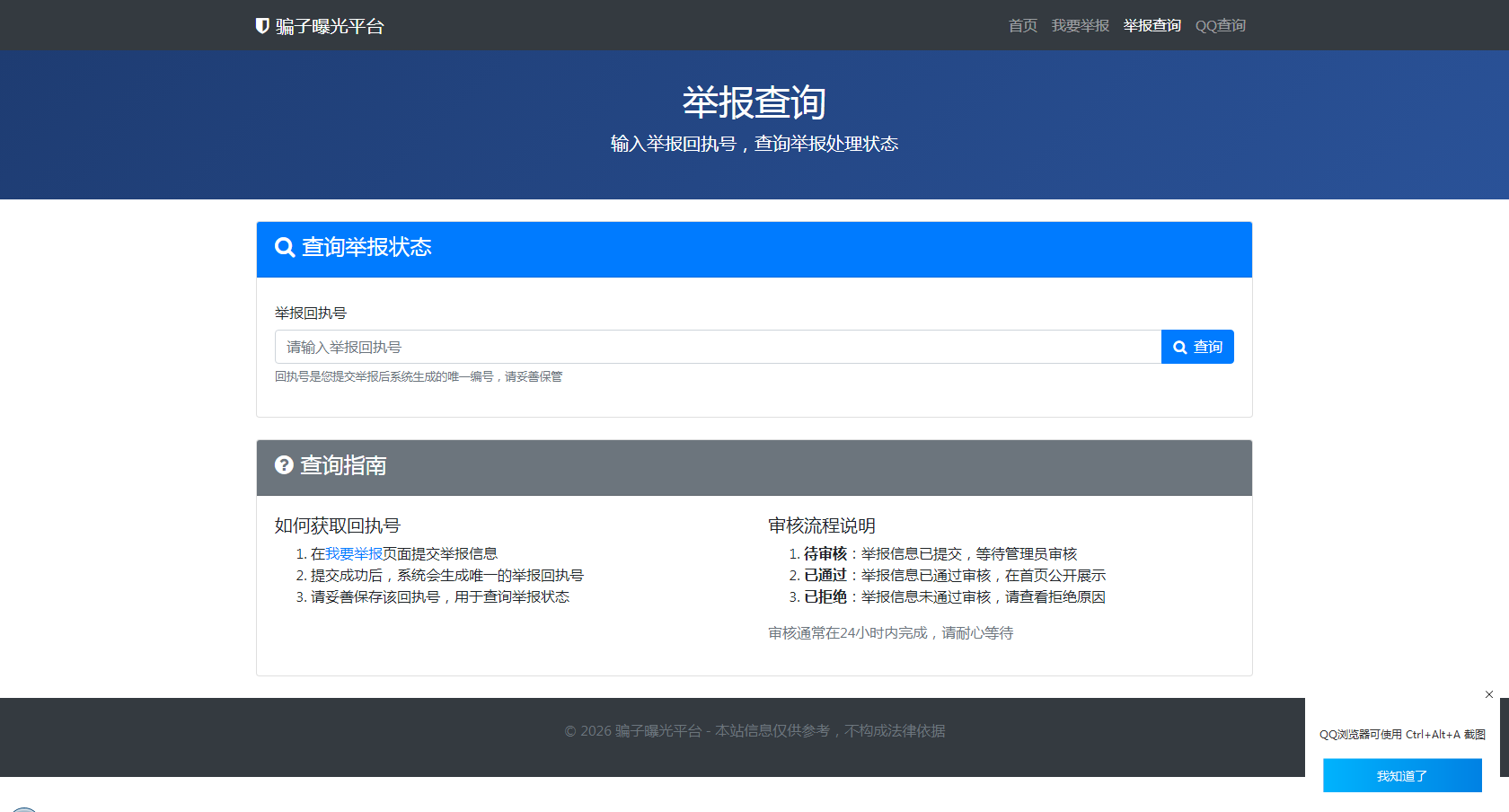
Task: Click the 如何获取回执号 section heading
Action: pos(338,526)
